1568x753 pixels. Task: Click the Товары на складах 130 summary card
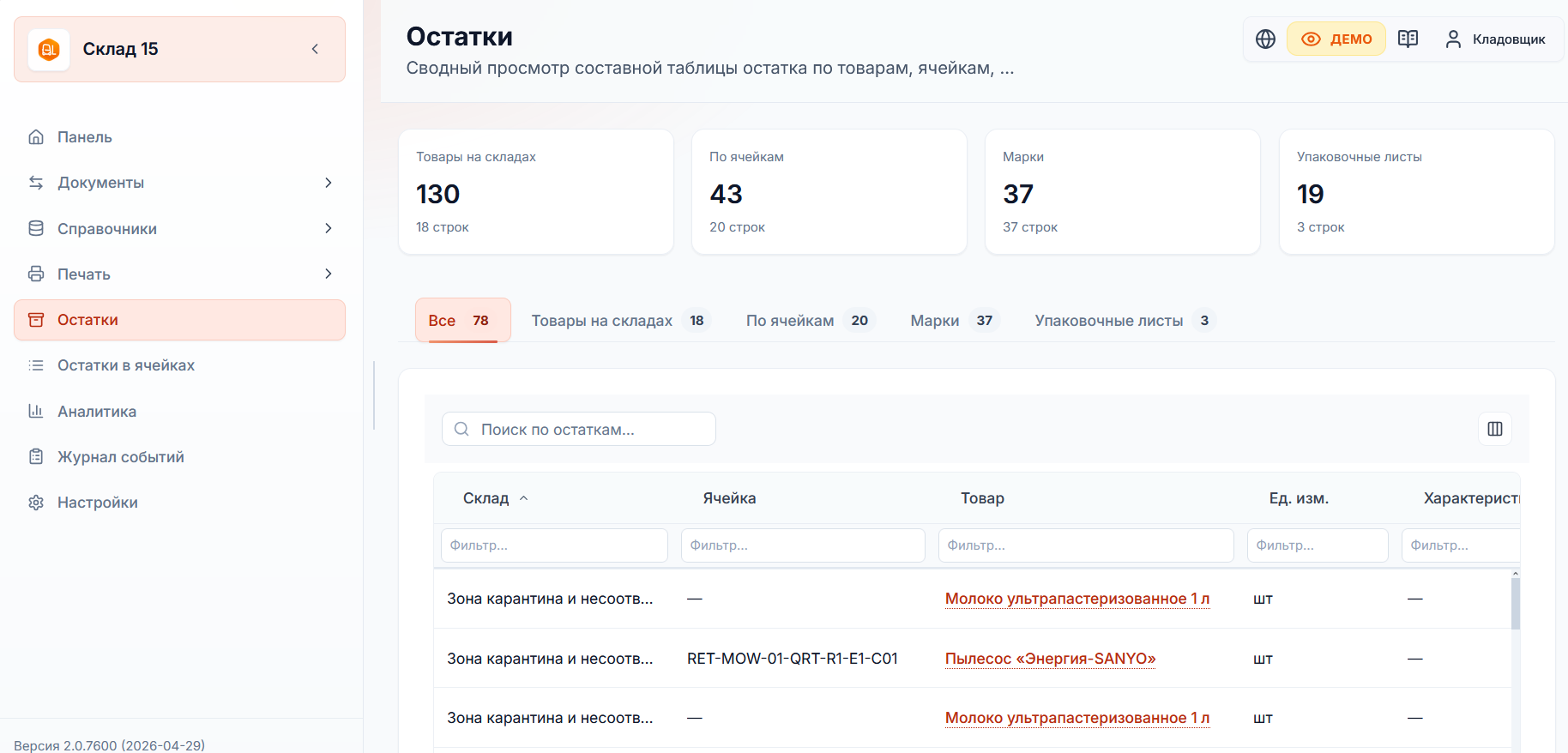click(x=536, y=191)
